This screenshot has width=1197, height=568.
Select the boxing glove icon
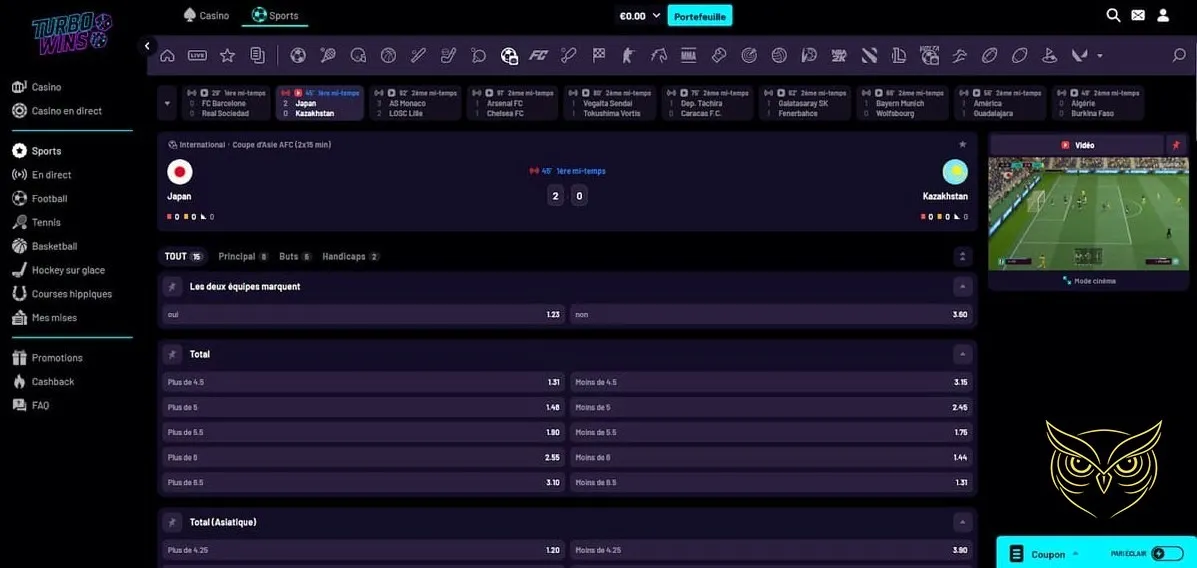coord(718,56)
